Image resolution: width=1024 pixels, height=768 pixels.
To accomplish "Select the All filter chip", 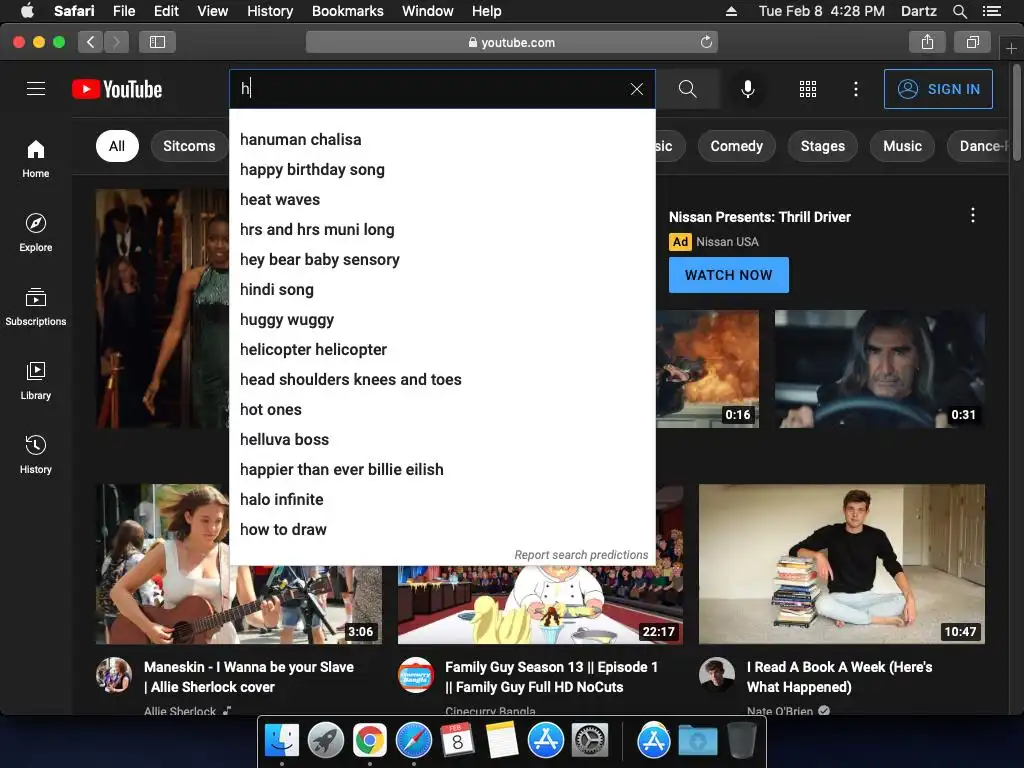I will pos(117,146).
